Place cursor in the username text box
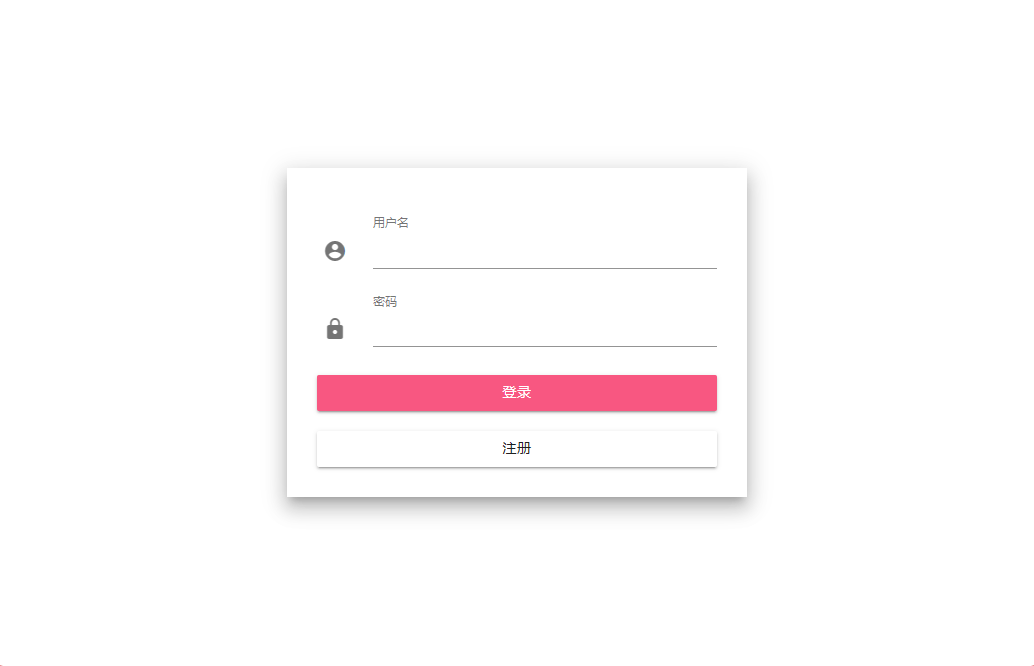1034x666 pixels. (x=544, y=253)
